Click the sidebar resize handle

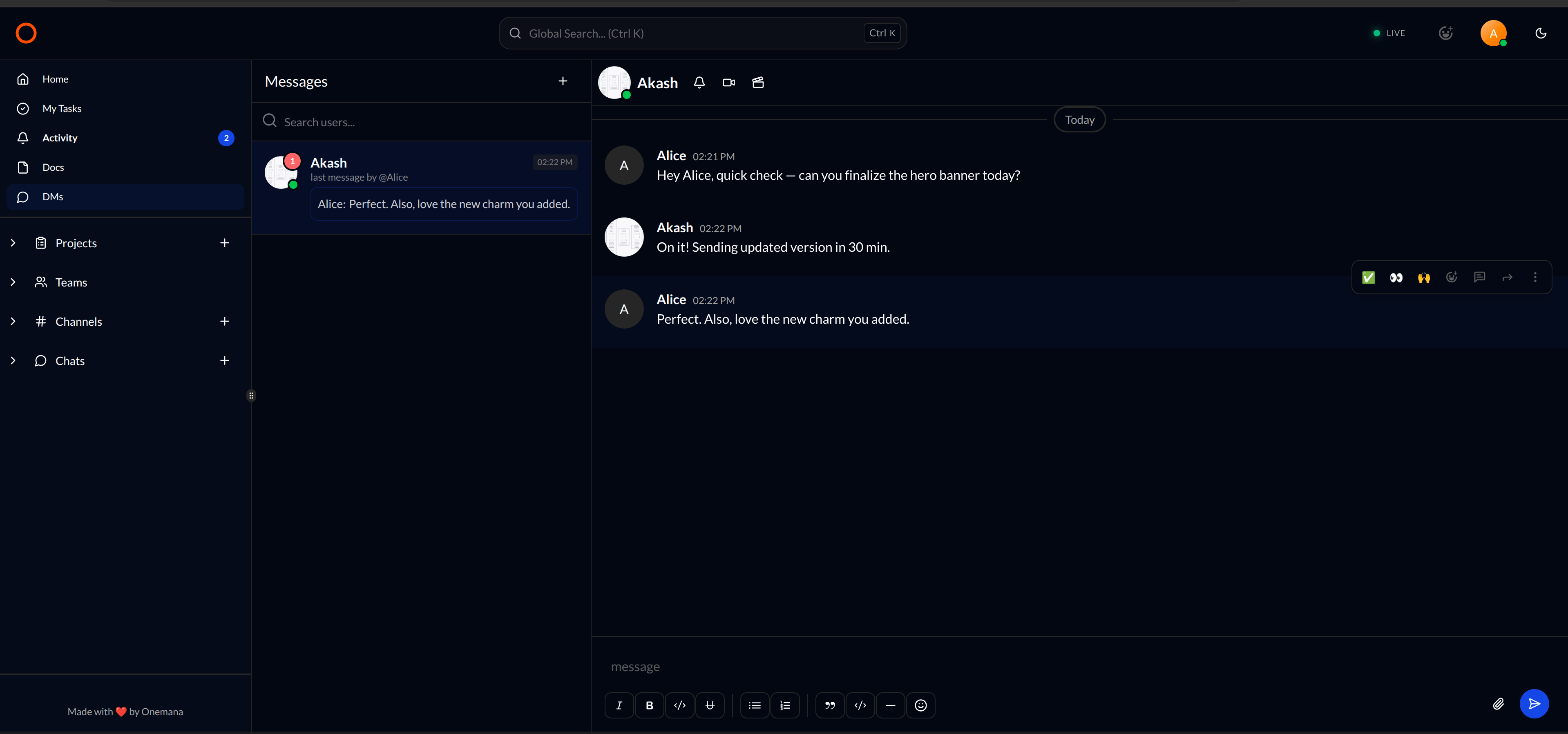pos(251,396)
